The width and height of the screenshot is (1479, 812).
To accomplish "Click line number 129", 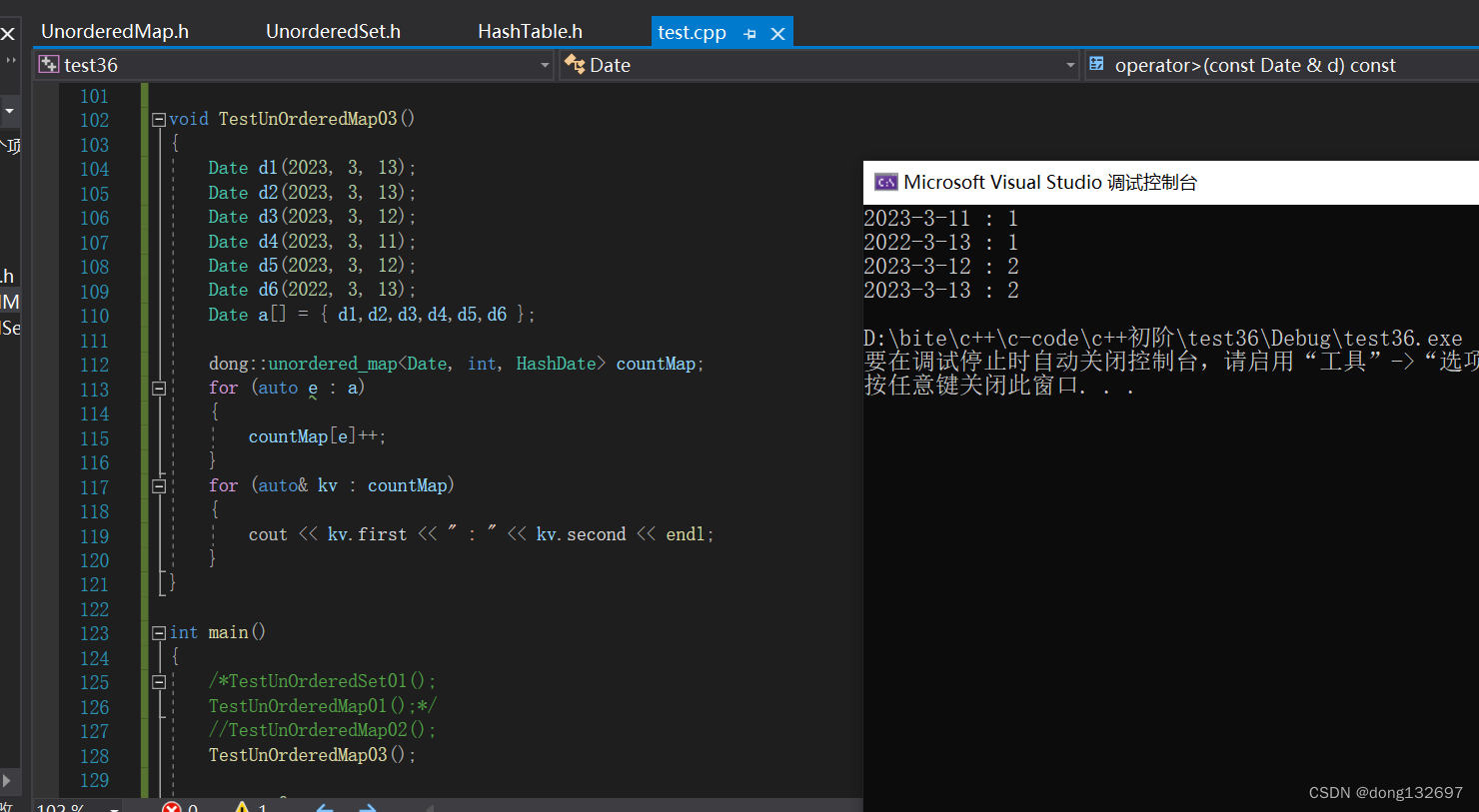I will [94, 781].
